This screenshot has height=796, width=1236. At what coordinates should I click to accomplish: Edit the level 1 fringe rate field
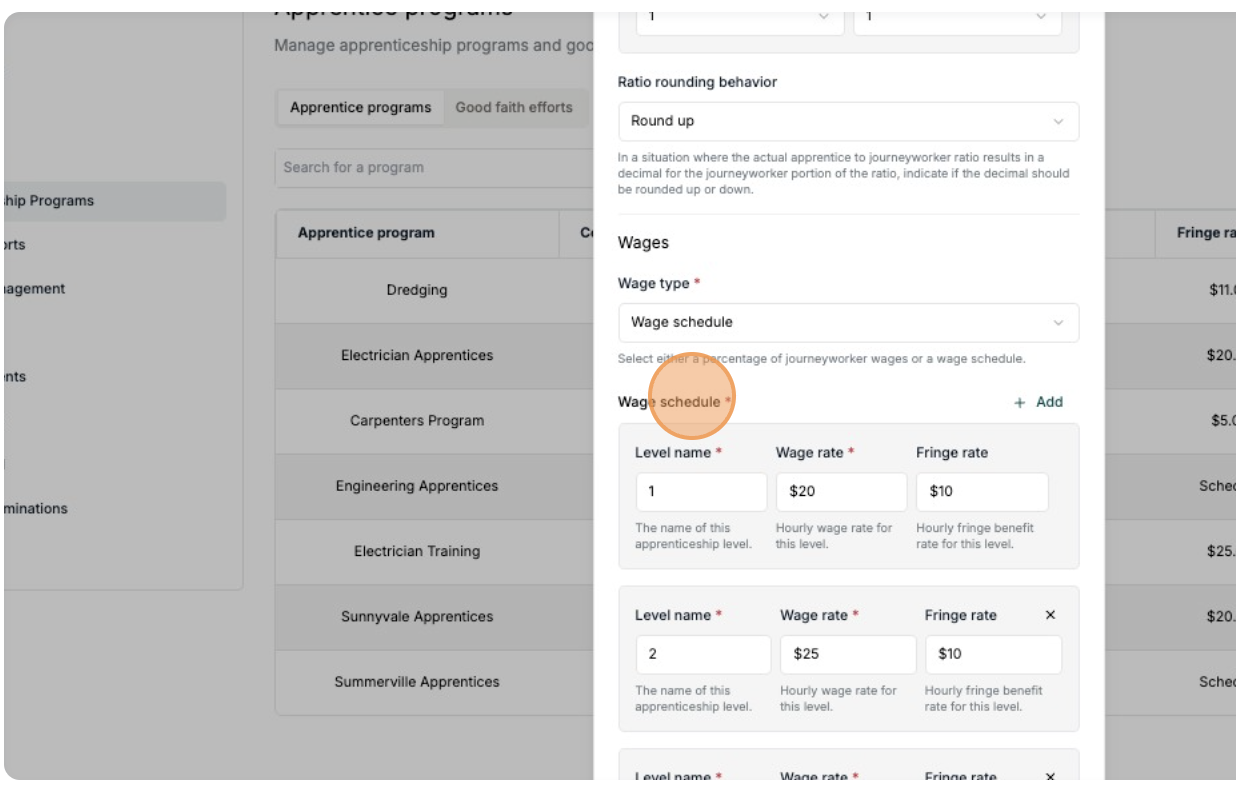tap(982, 492)
